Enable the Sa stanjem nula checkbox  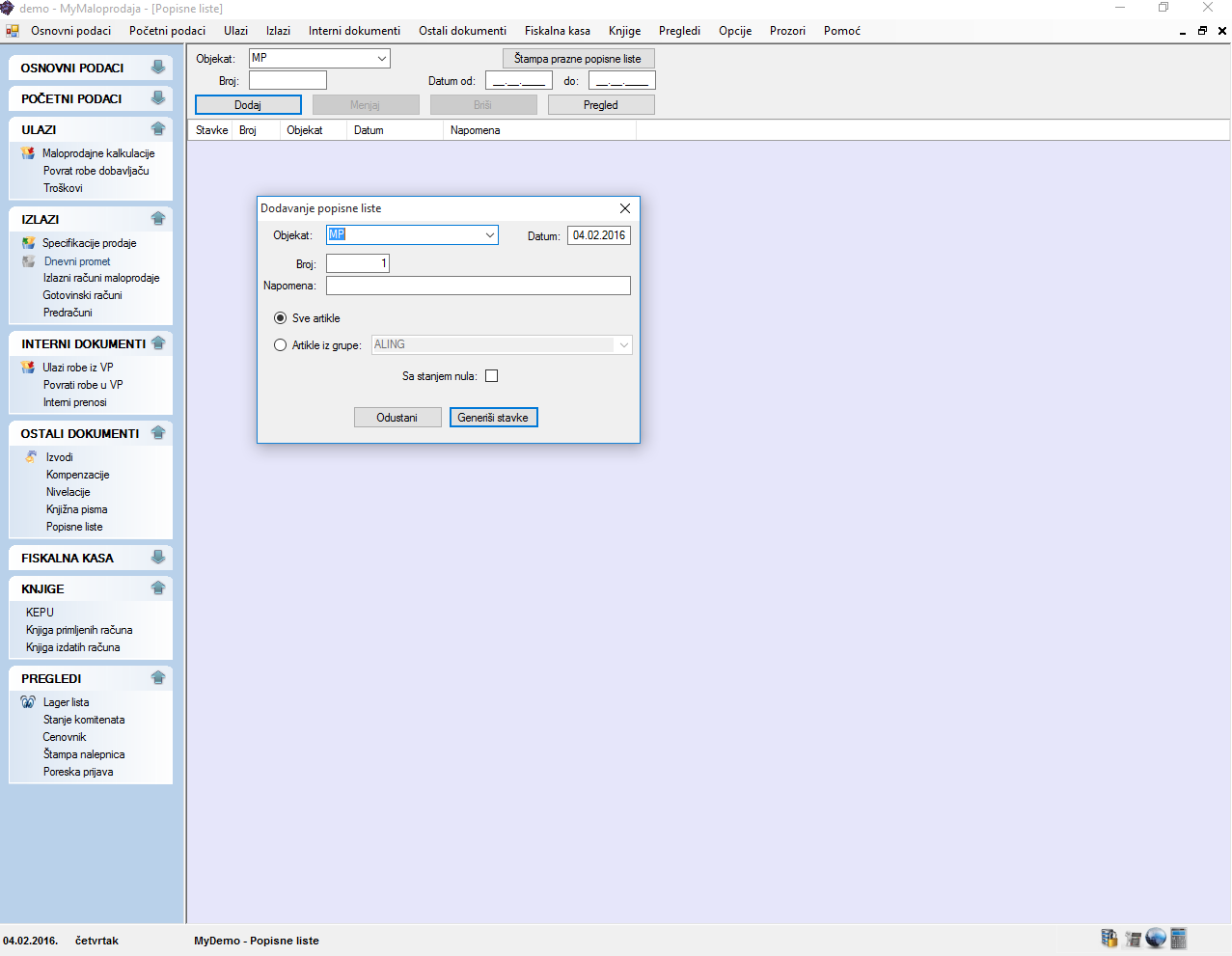[x=492, y=376]
